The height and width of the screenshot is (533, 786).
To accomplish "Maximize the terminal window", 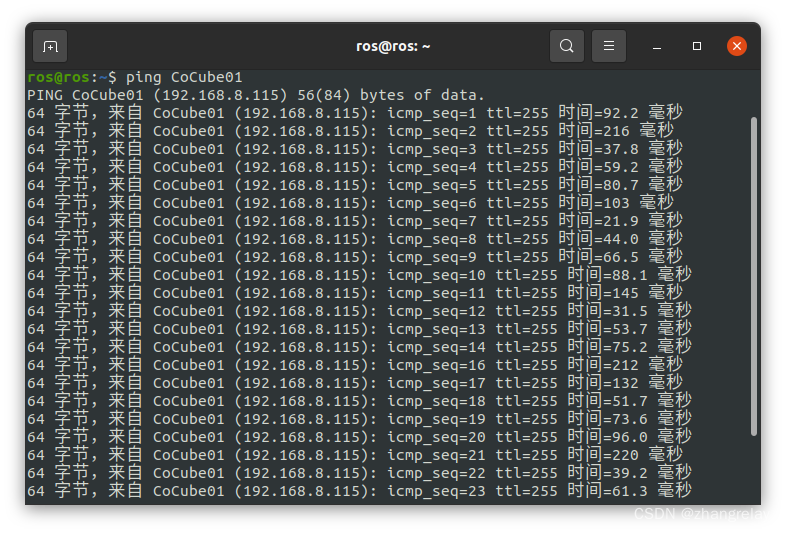I will pos(697,46).
